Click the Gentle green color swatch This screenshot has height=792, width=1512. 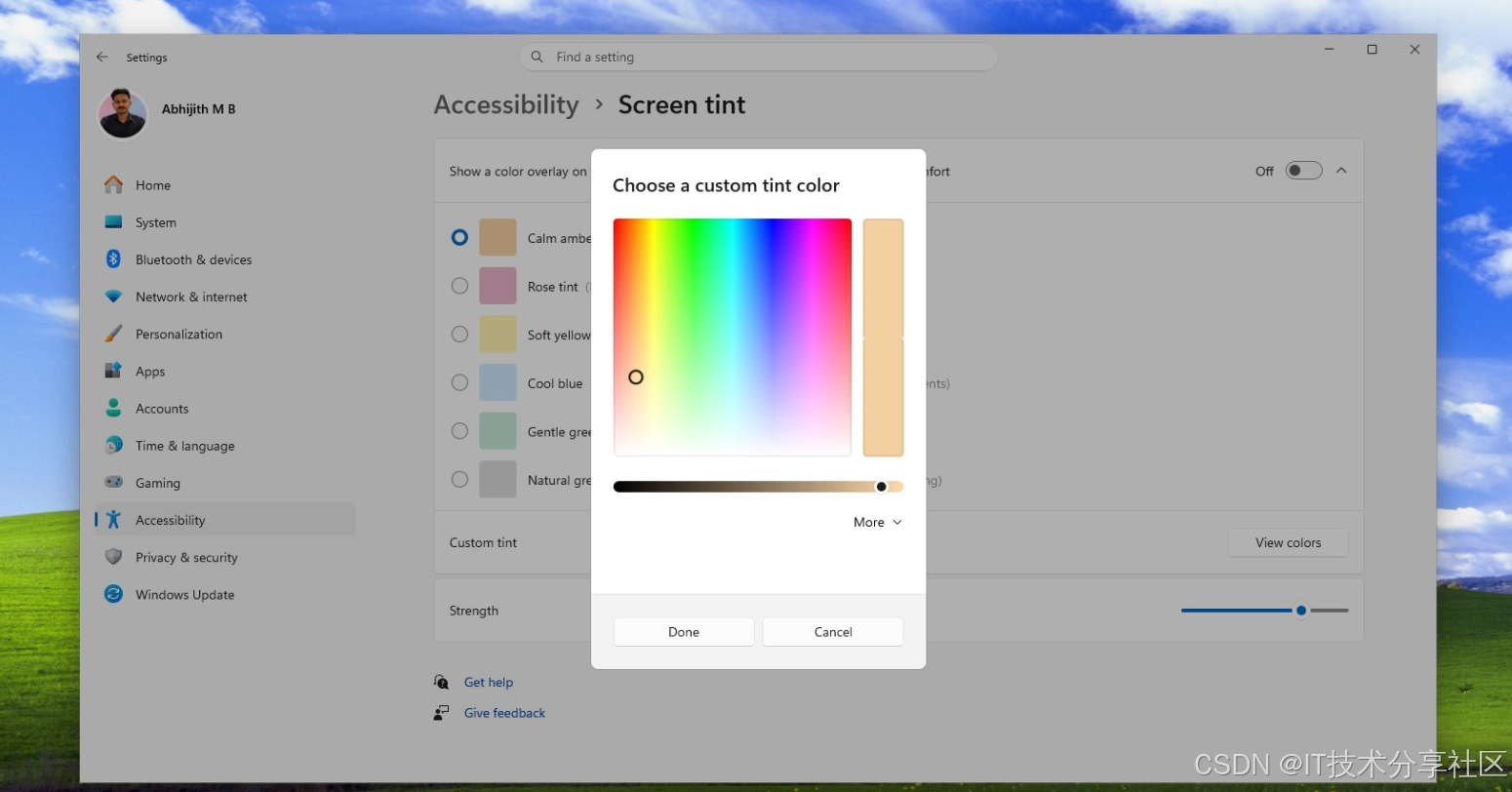click(497, 430)
